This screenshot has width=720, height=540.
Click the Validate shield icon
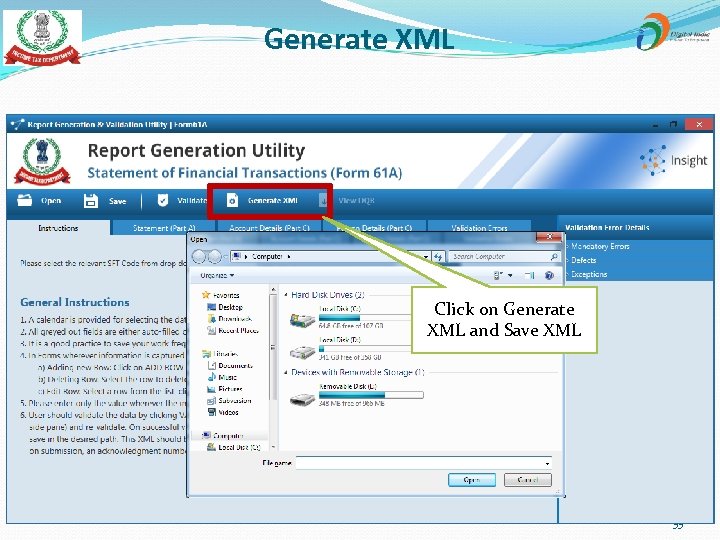point(163,200)
